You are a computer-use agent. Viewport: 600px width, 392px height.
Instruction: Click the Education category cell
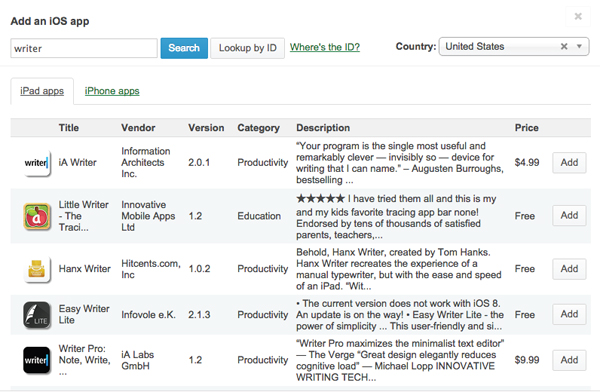coord(259,216)
